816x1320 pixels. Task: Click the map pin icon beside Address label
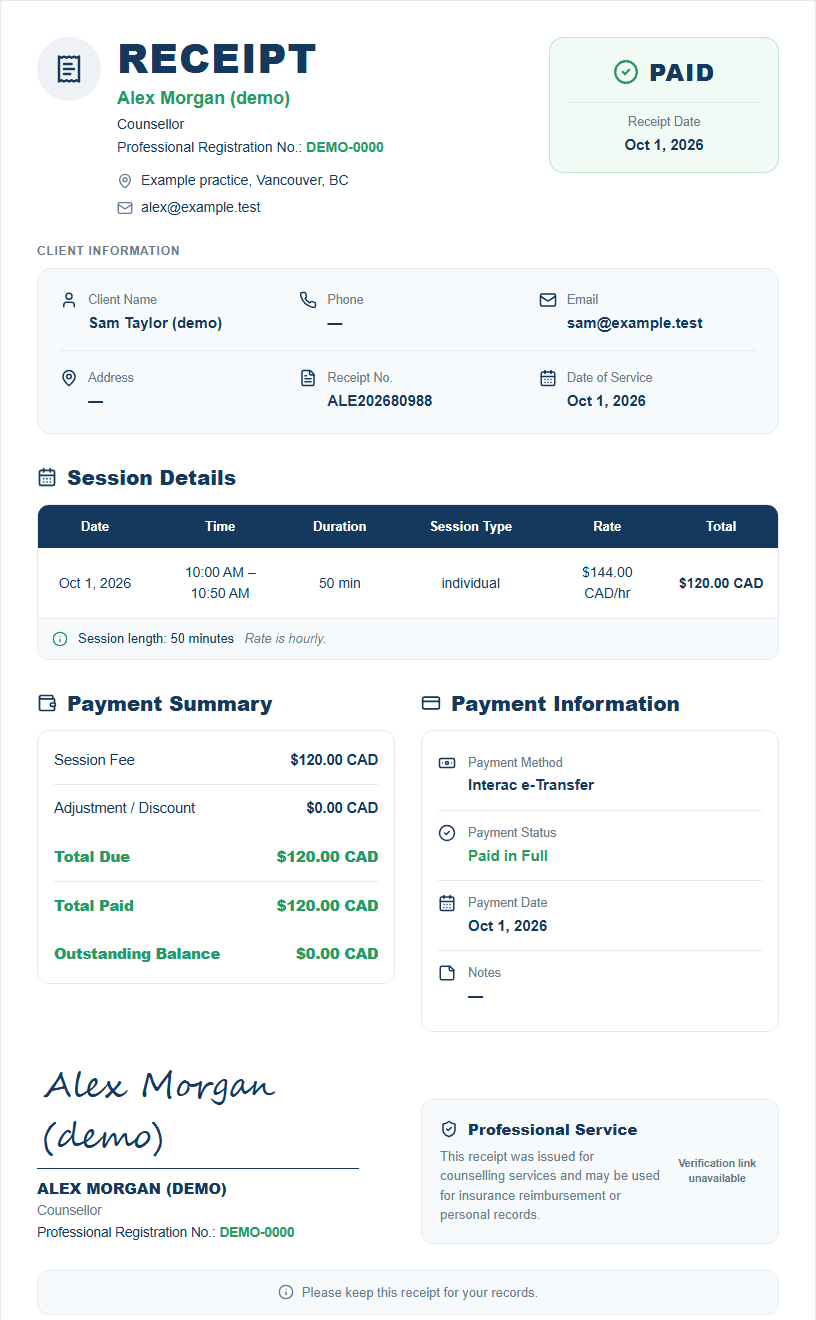(x=69, y=378)
